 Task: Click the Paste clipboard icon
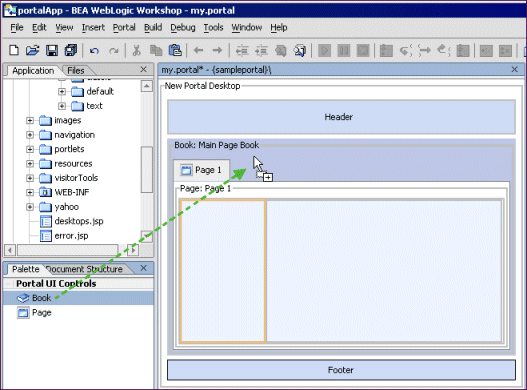pos(175,50)
